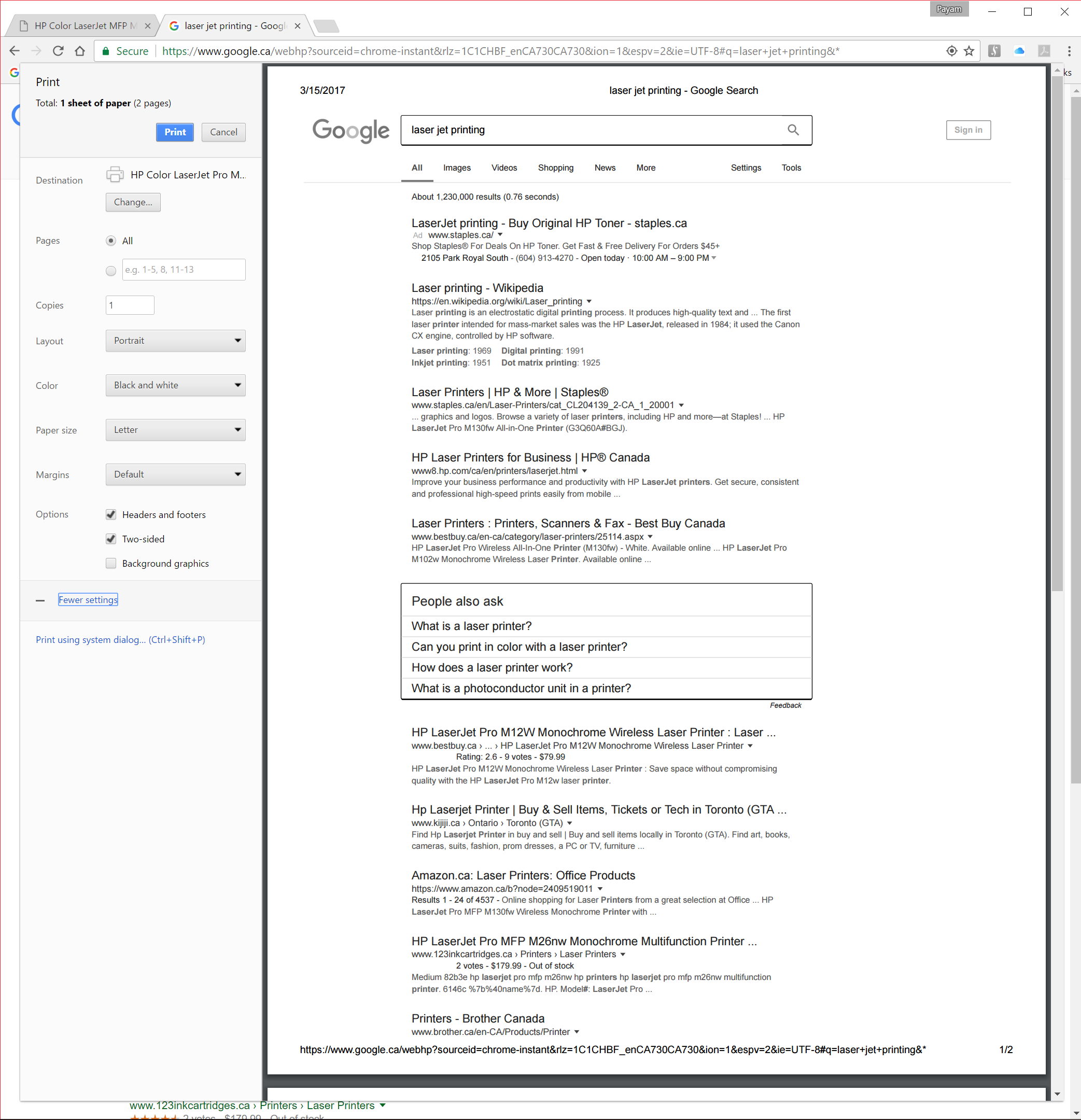1081x1120 pixels.
Task: Enable Background graphics checkbox
Action: [x=111, y=564]
